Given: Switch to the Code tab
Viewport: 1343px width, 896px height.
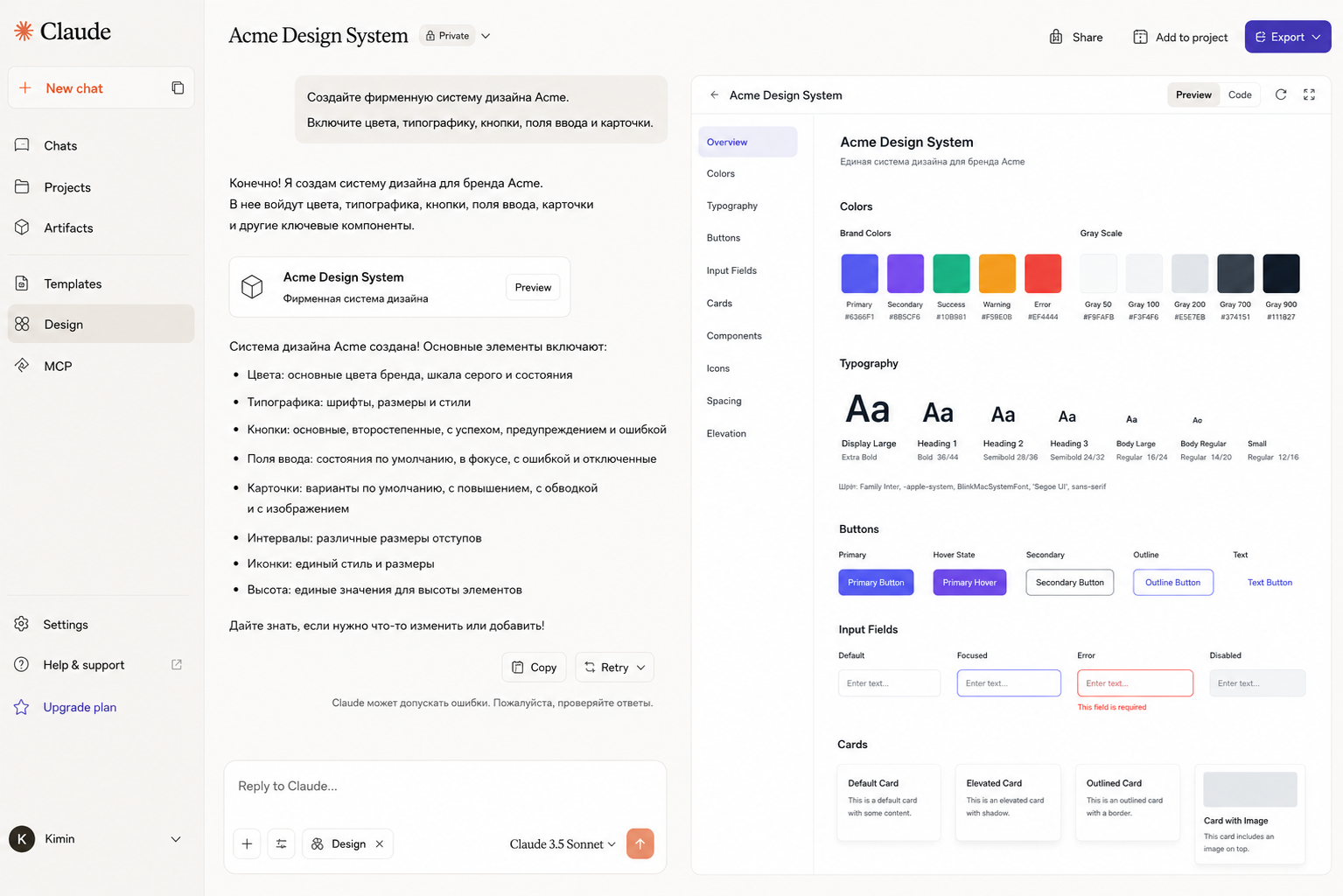Looking at the screenshot, I should (x=1240, y=94).
